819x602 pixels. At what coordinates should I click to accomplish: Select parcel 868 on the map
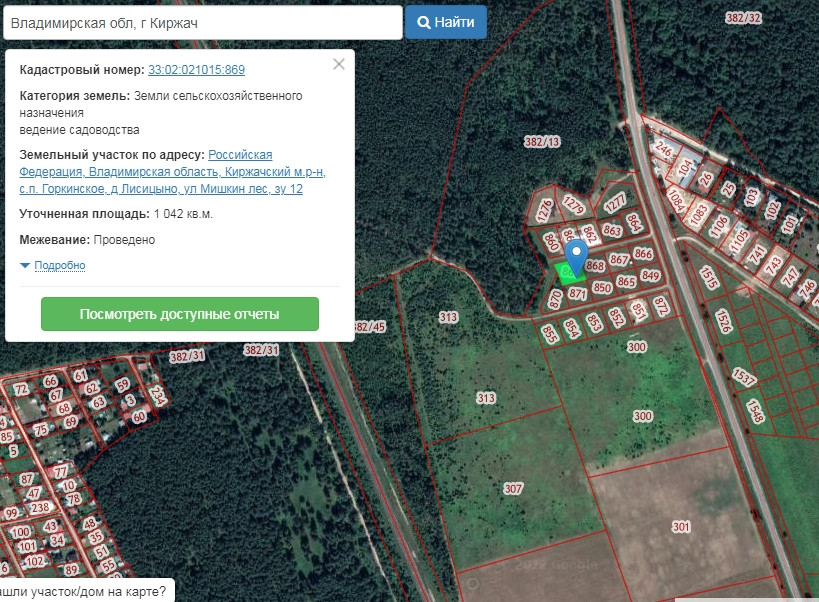[x=595, y=266]
